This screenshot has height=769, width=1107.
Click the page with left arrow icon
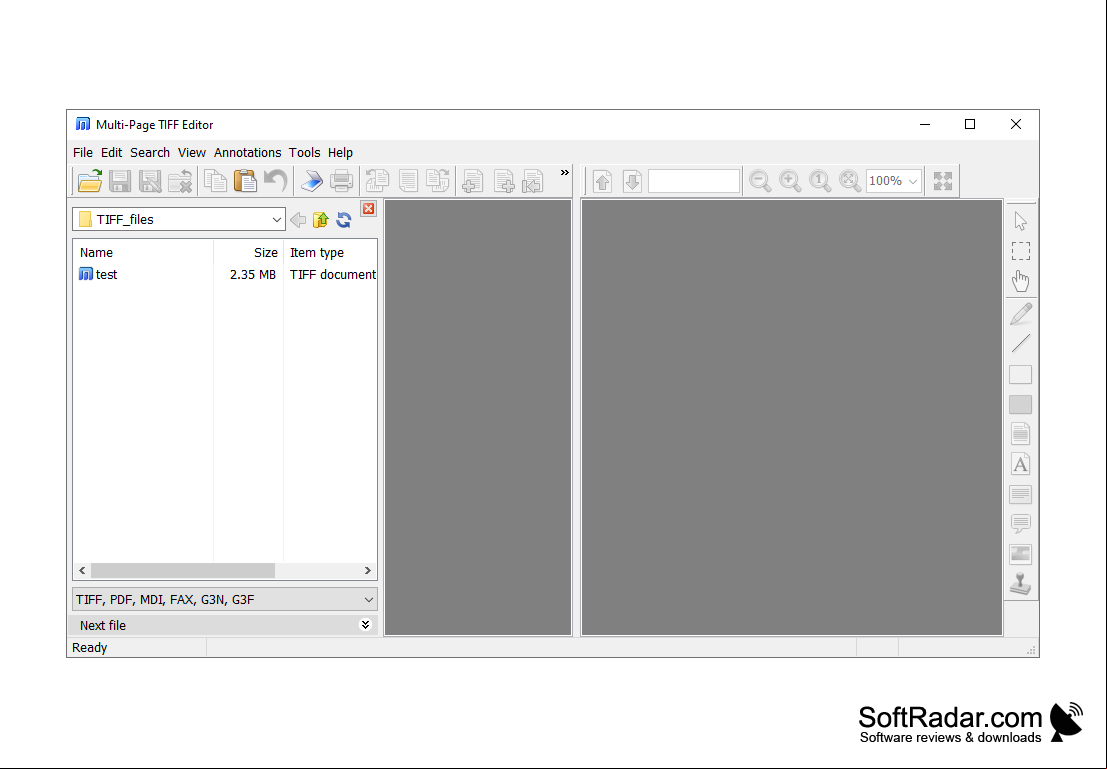point(533,181)
